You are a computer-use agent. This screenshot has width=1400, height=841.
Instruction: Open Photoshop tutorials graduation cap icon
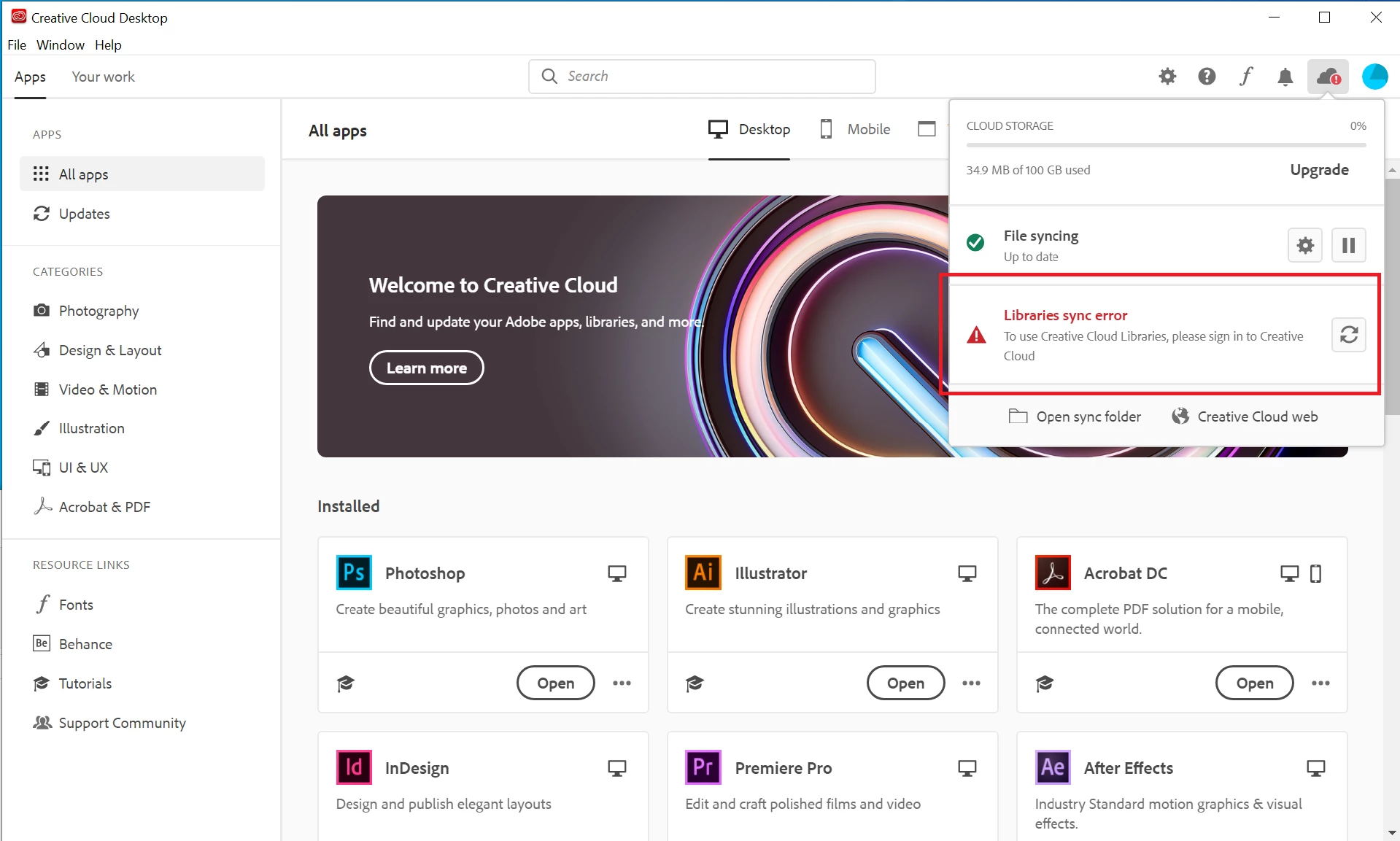point(345,683)
